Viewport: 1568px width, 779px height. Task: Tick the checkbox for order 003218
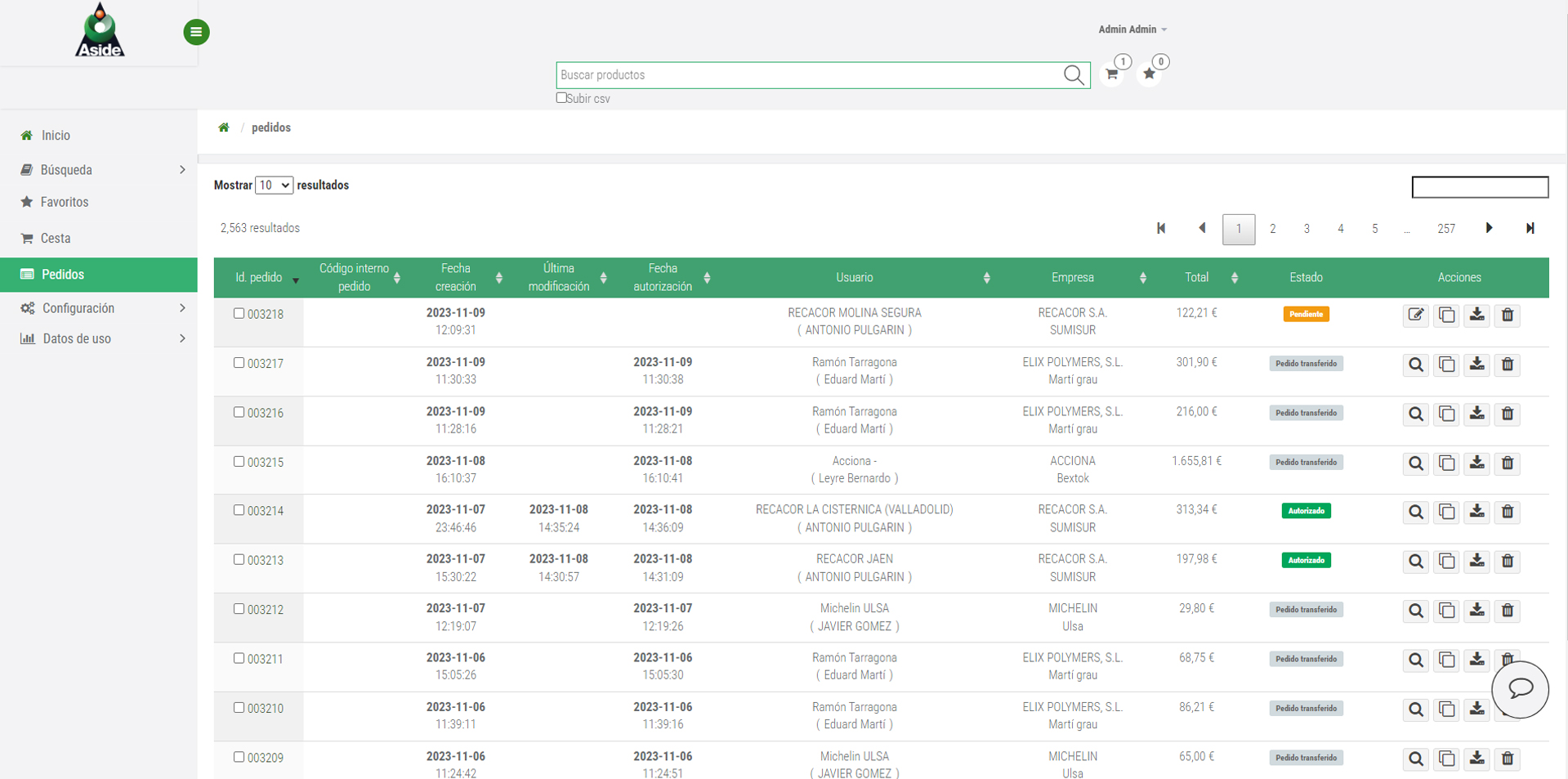pos(239,314)
